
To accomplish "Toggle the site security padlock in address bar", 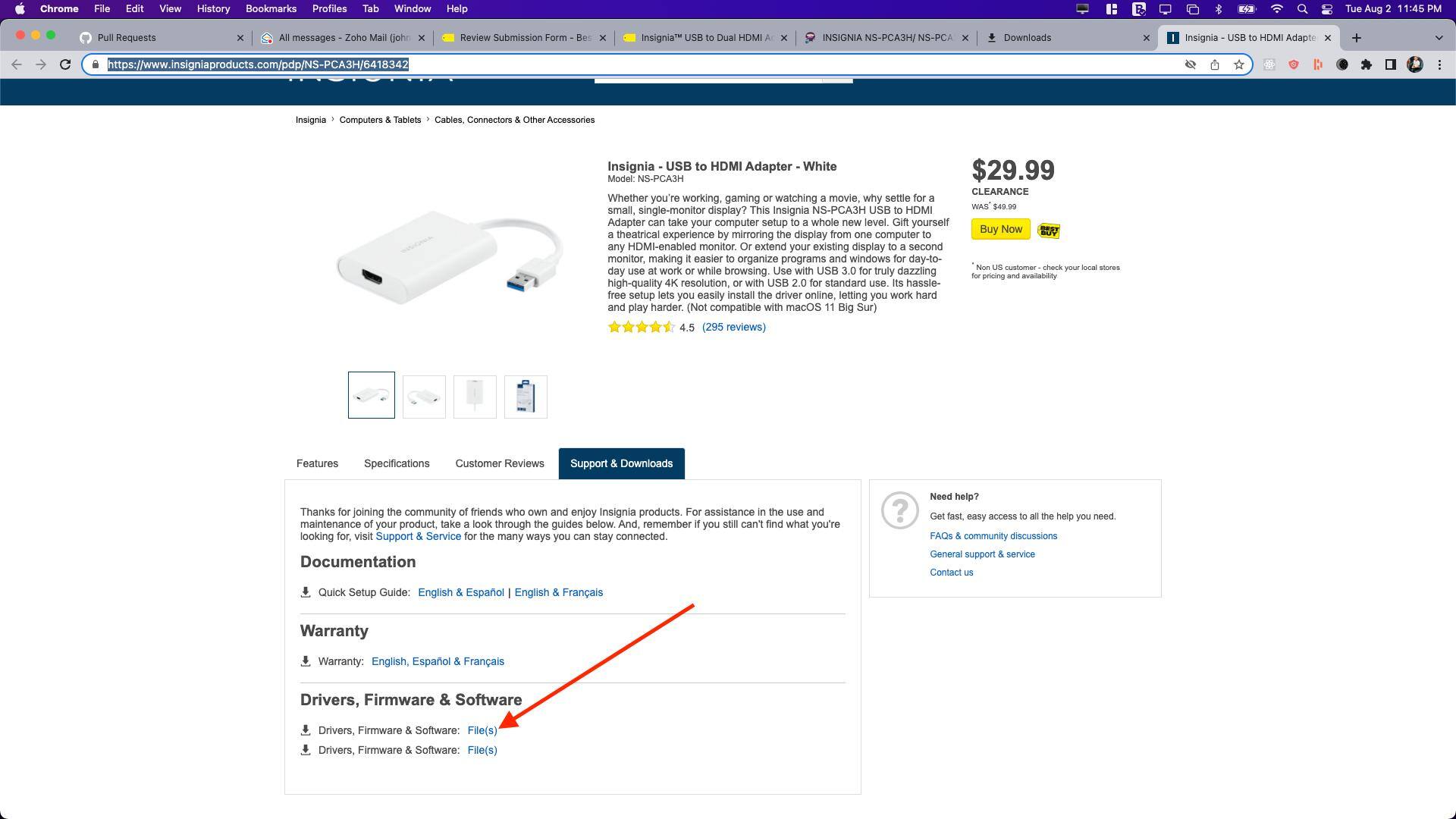I will pos(94,64).
